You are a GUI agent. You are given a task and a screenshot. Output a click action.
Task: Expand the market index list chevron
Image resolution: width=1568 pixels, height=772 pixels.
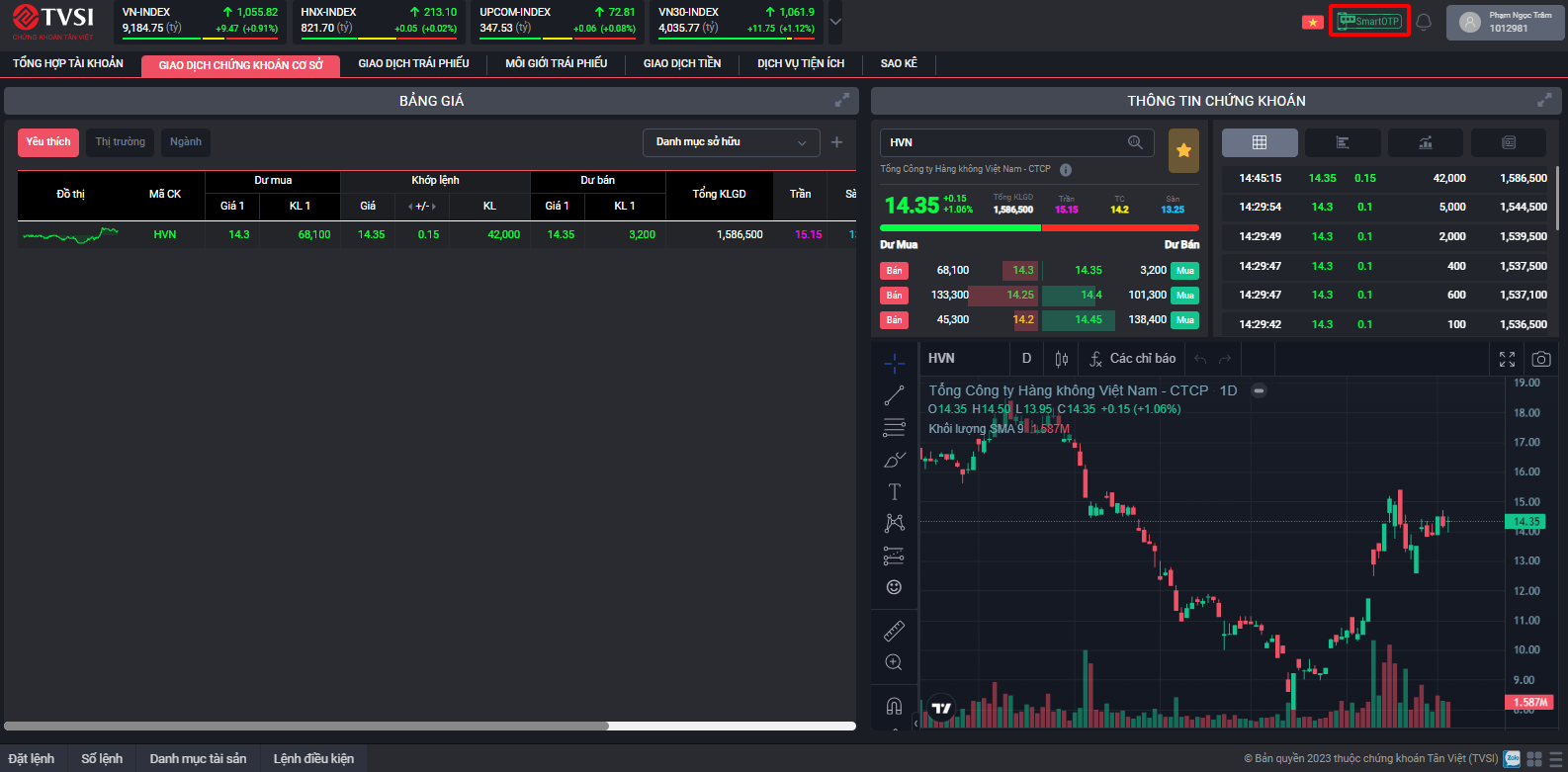coord(835,22)
